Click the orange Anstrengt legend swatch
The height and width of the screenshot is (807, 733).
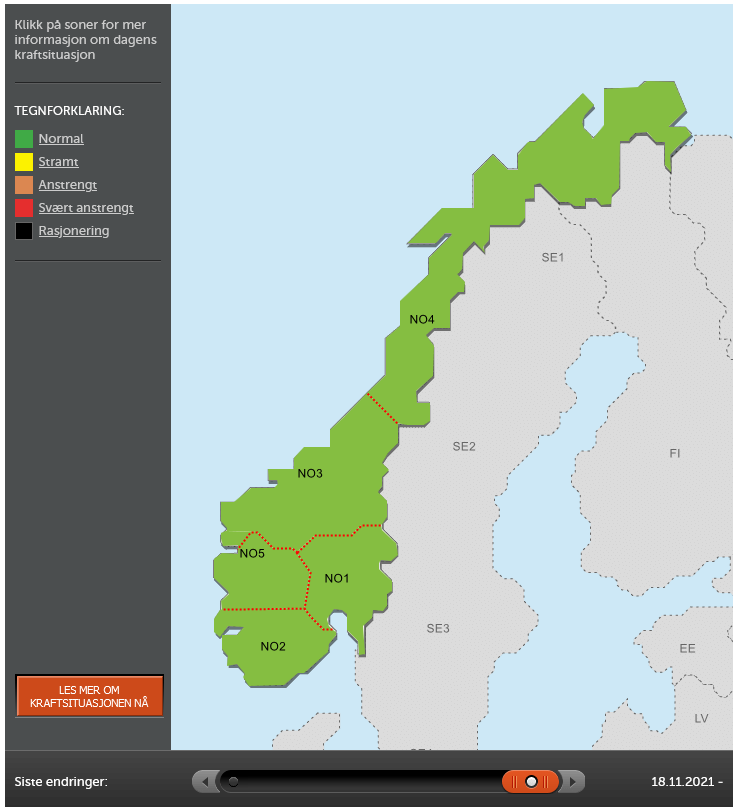coord(24,185)
